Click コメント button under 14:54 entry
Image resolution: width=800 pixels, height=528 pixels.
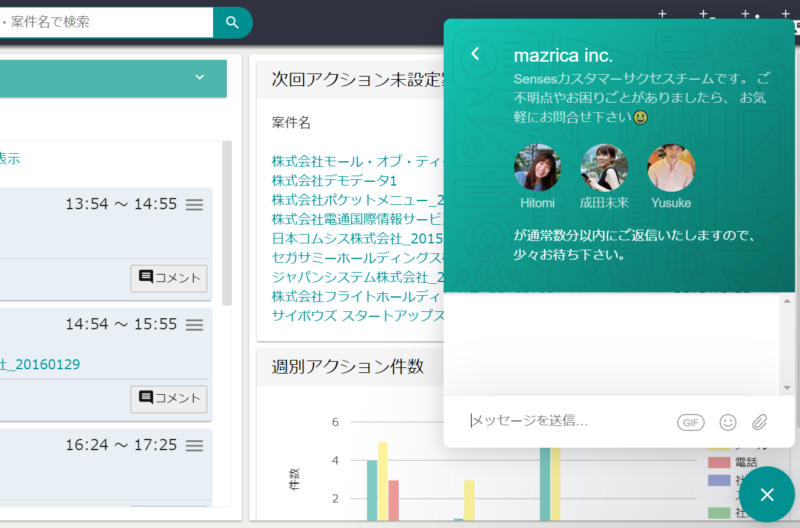pos(169,398)
